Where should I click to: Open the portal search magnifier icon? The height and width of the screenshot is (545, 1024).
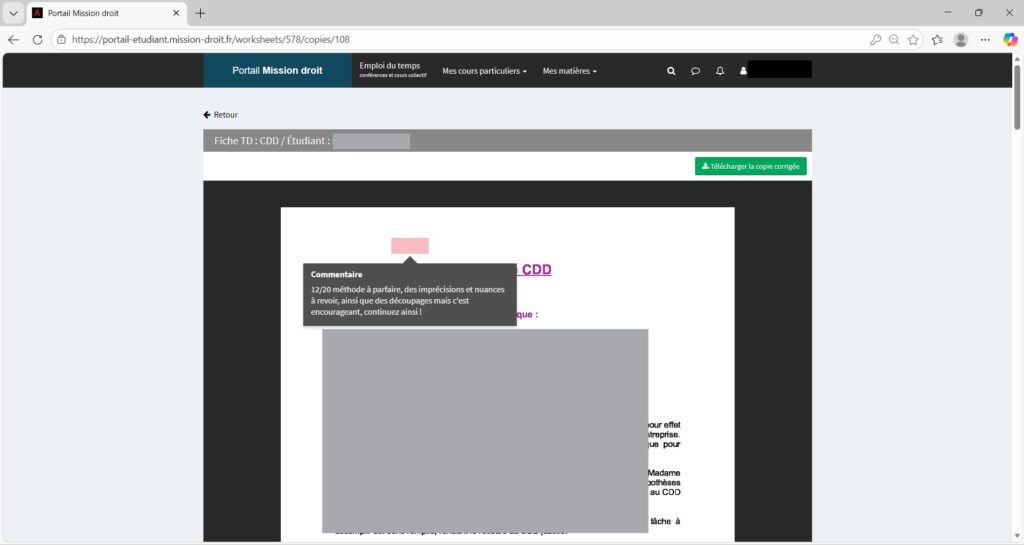(671, 71)
